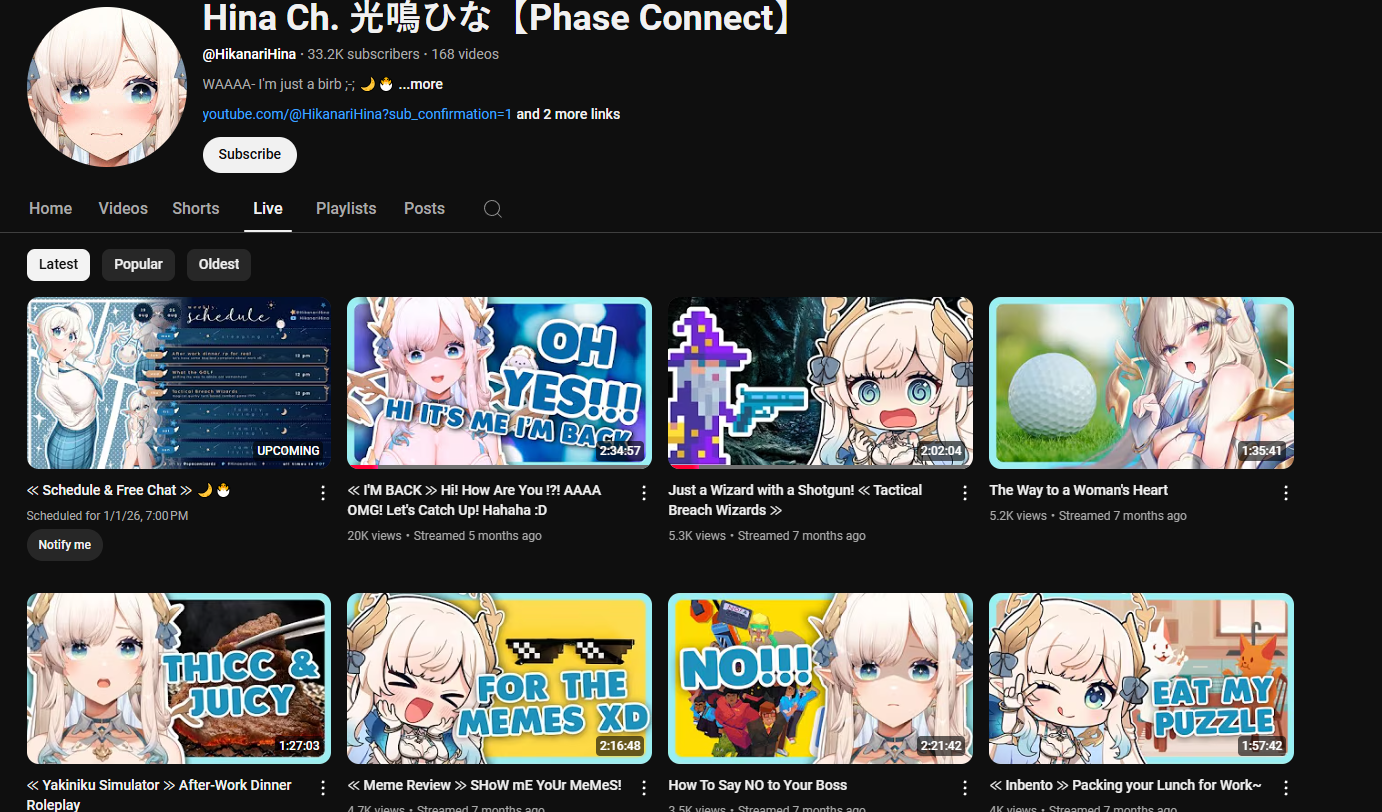Screen dimensions: 1382x812
Task: Open Just a Wizard with a Shotgun title
Action: pyautogui.click(x=795, y=500)
